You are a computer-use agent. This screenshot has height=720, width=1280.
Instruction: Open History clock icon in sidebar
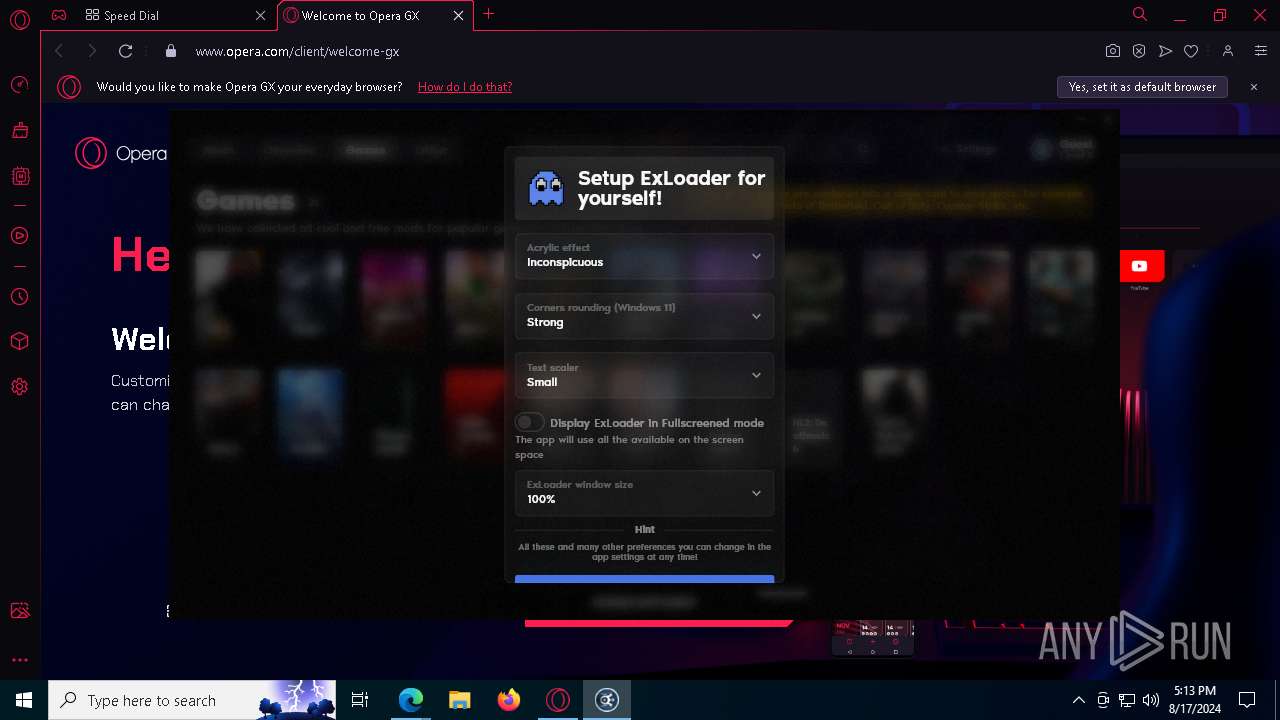pyautogui.click(x=19, y=297)
